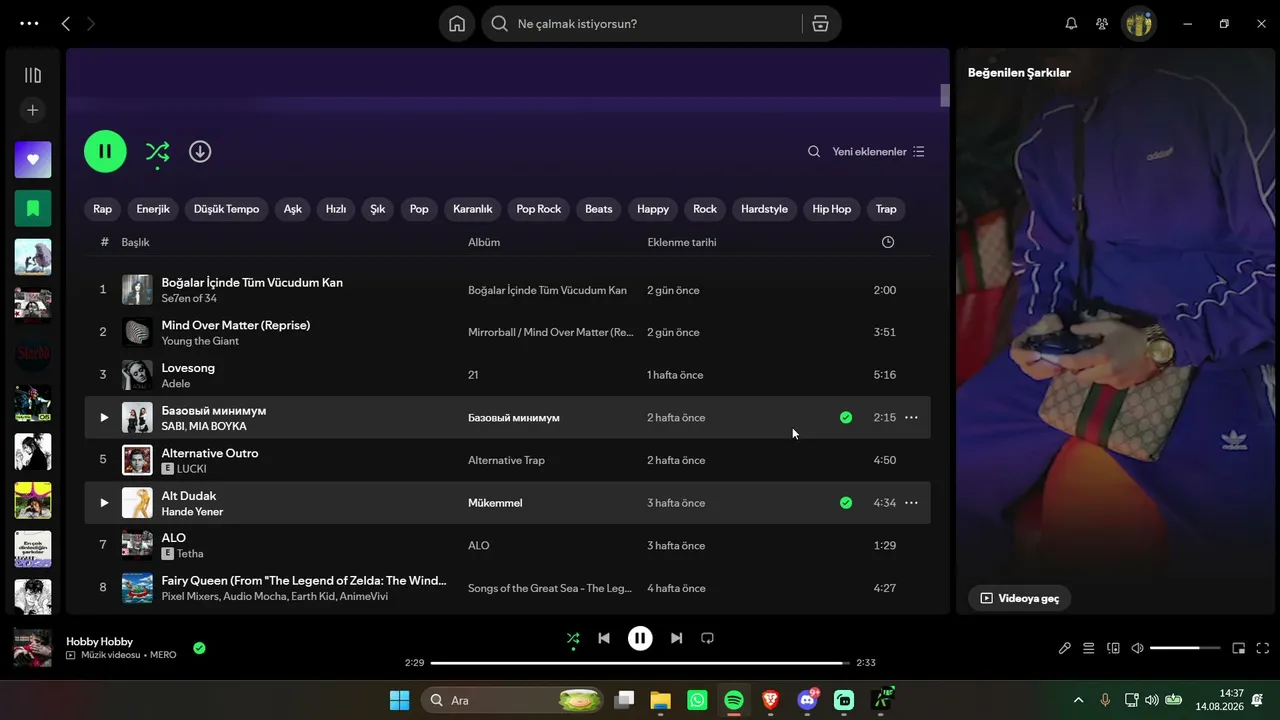This screenshot has width=1280, height=720.
Task: Open the Browse icon in the search bar
Action: [x=820, y=24]
